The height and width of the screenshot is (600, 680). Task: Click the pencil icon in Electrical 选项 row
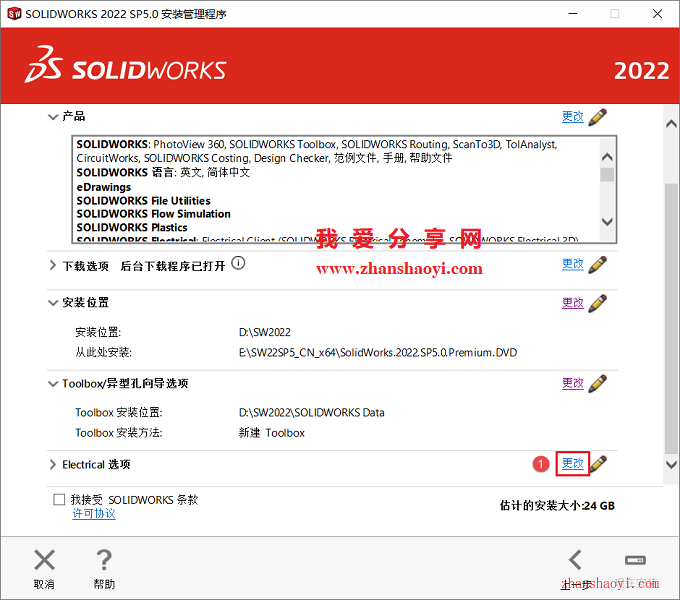[x=598, y=464]
